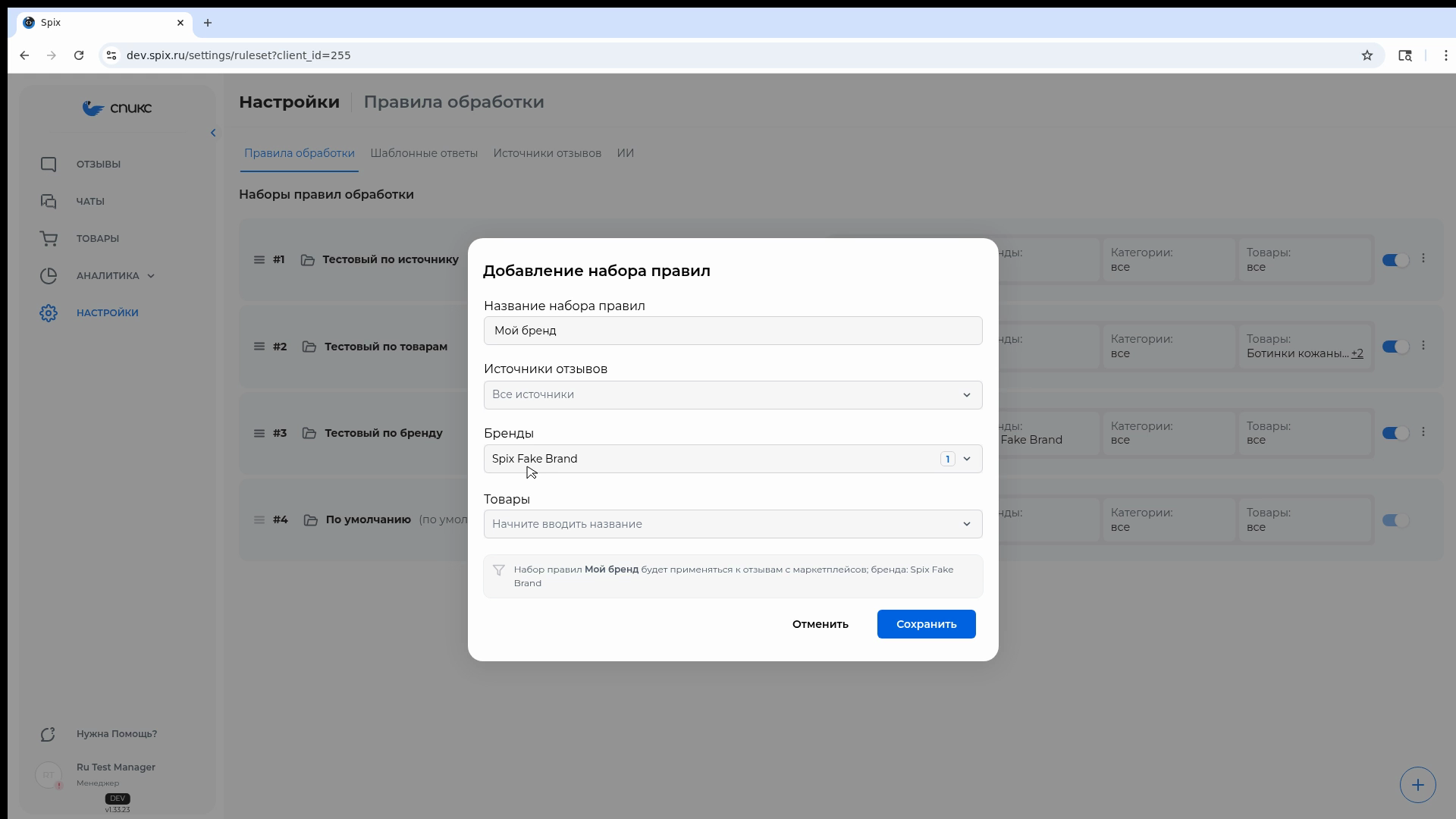
Task: Open the Чаты chat icon
Action: coord(49,202)
